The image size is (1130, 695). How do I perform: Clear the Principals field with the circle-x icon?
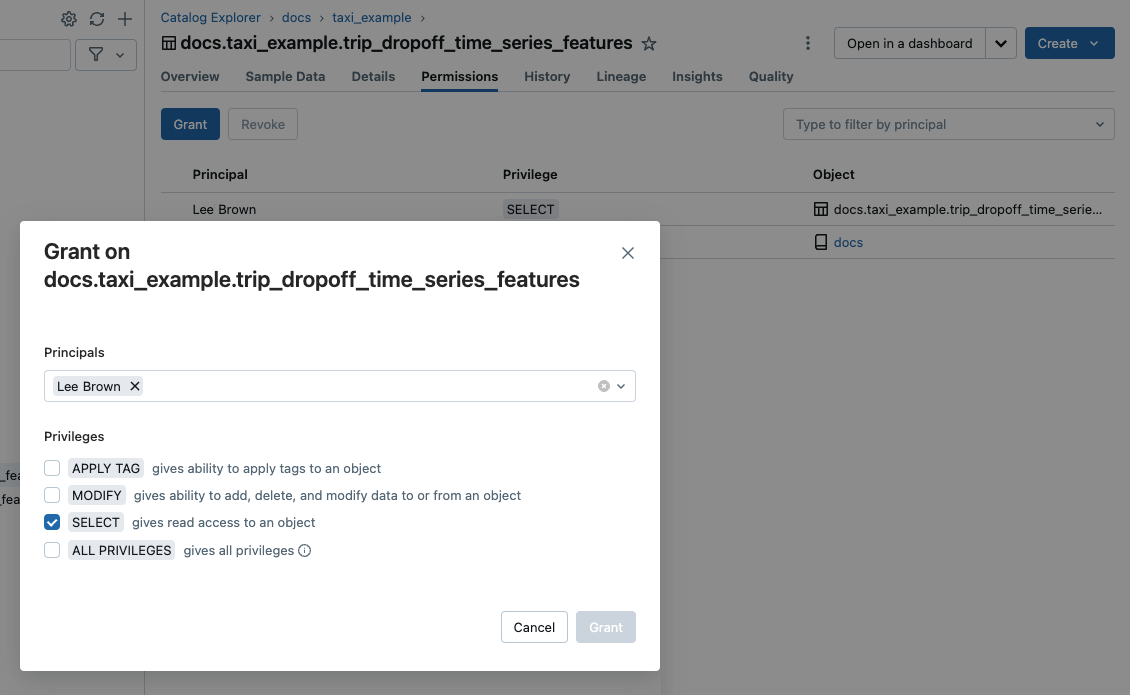[x=603, y=386]
